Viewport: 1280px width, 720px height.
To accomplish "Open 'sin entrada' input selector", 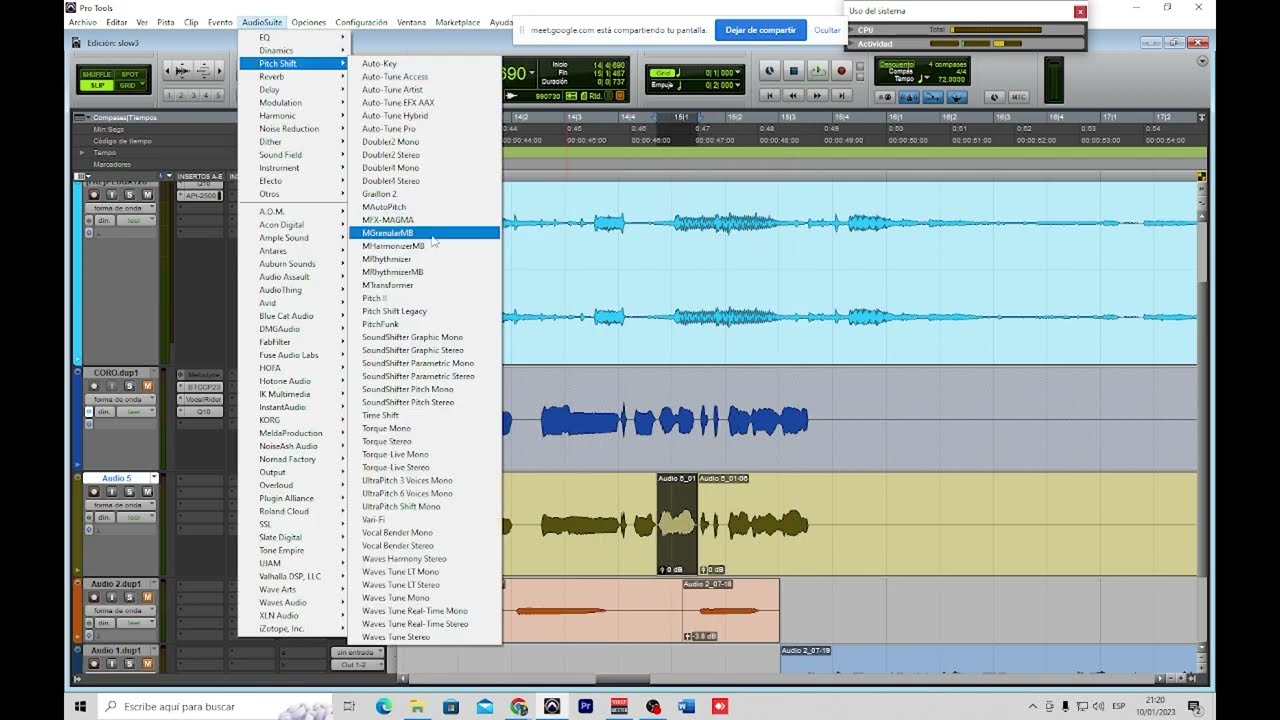I will (x=358, y=652).
